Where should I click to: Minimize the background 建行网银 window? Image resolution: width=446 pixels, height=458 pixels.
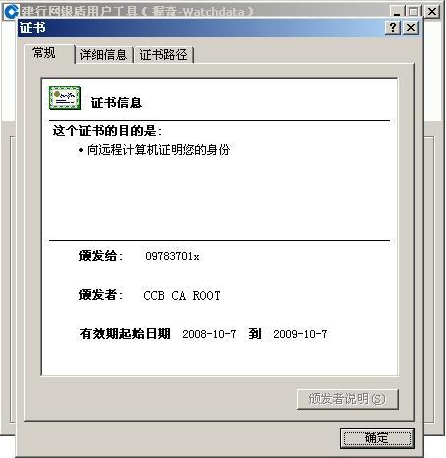(397, 12)
